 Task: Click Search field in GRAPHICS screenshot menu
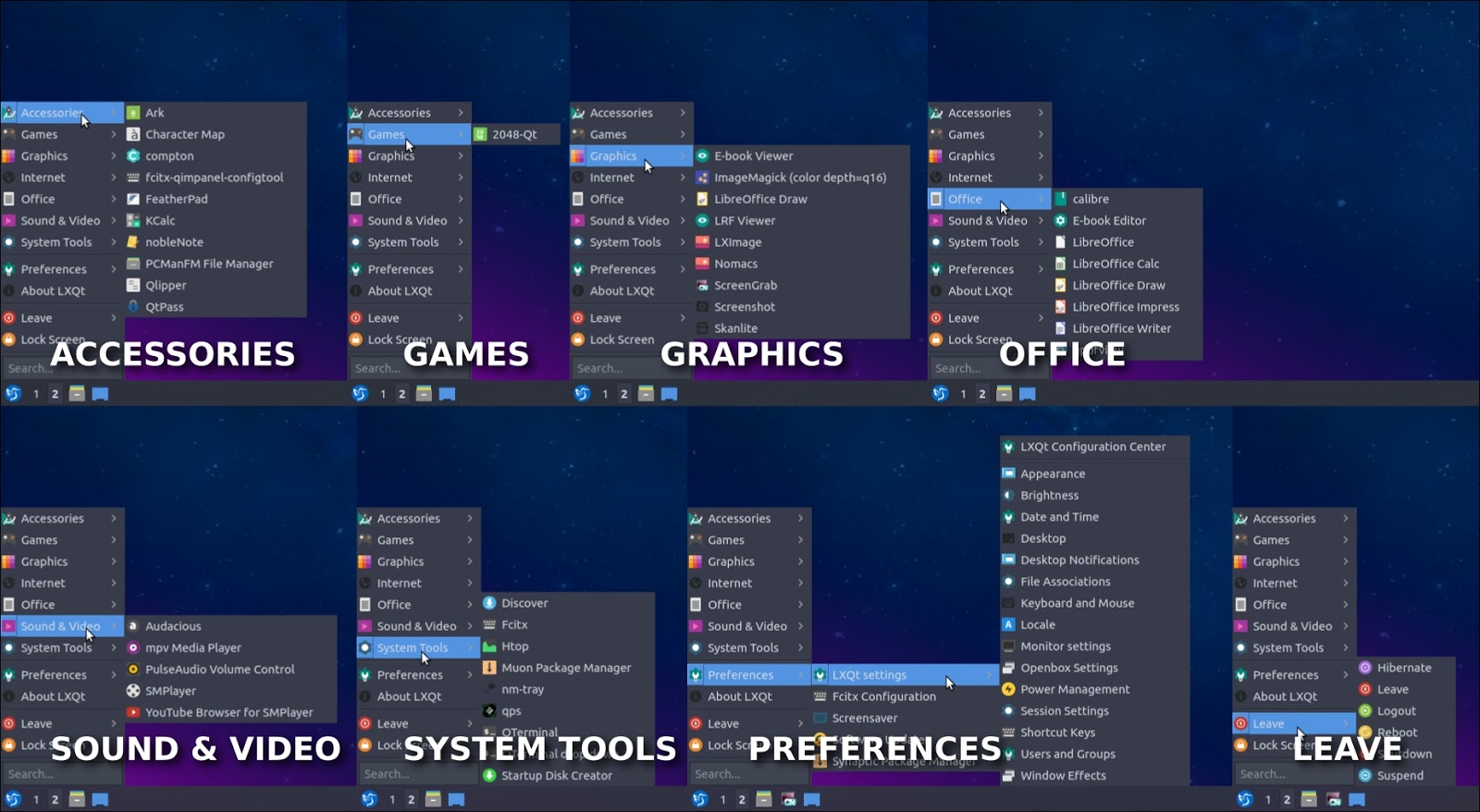pos(631,368)
